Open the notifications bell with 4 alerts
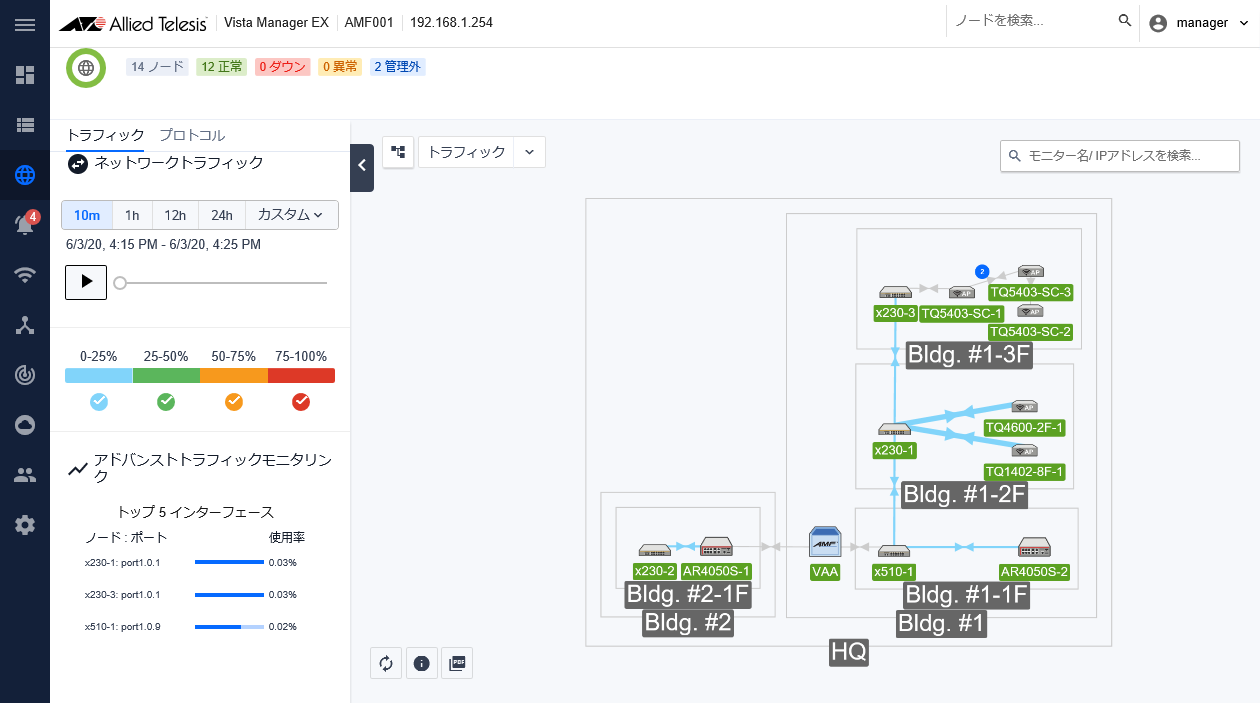The image size is (1260, 703). click(25, 225)
